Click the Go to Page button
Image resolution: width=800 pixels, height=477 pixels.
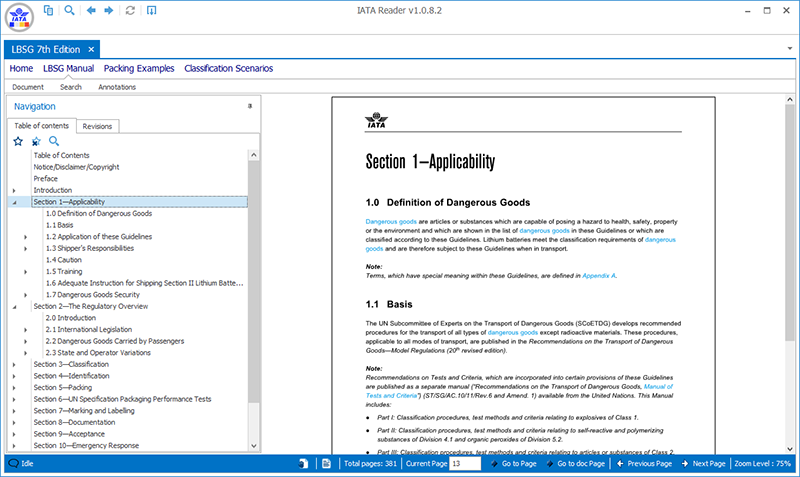click(513, 463)
